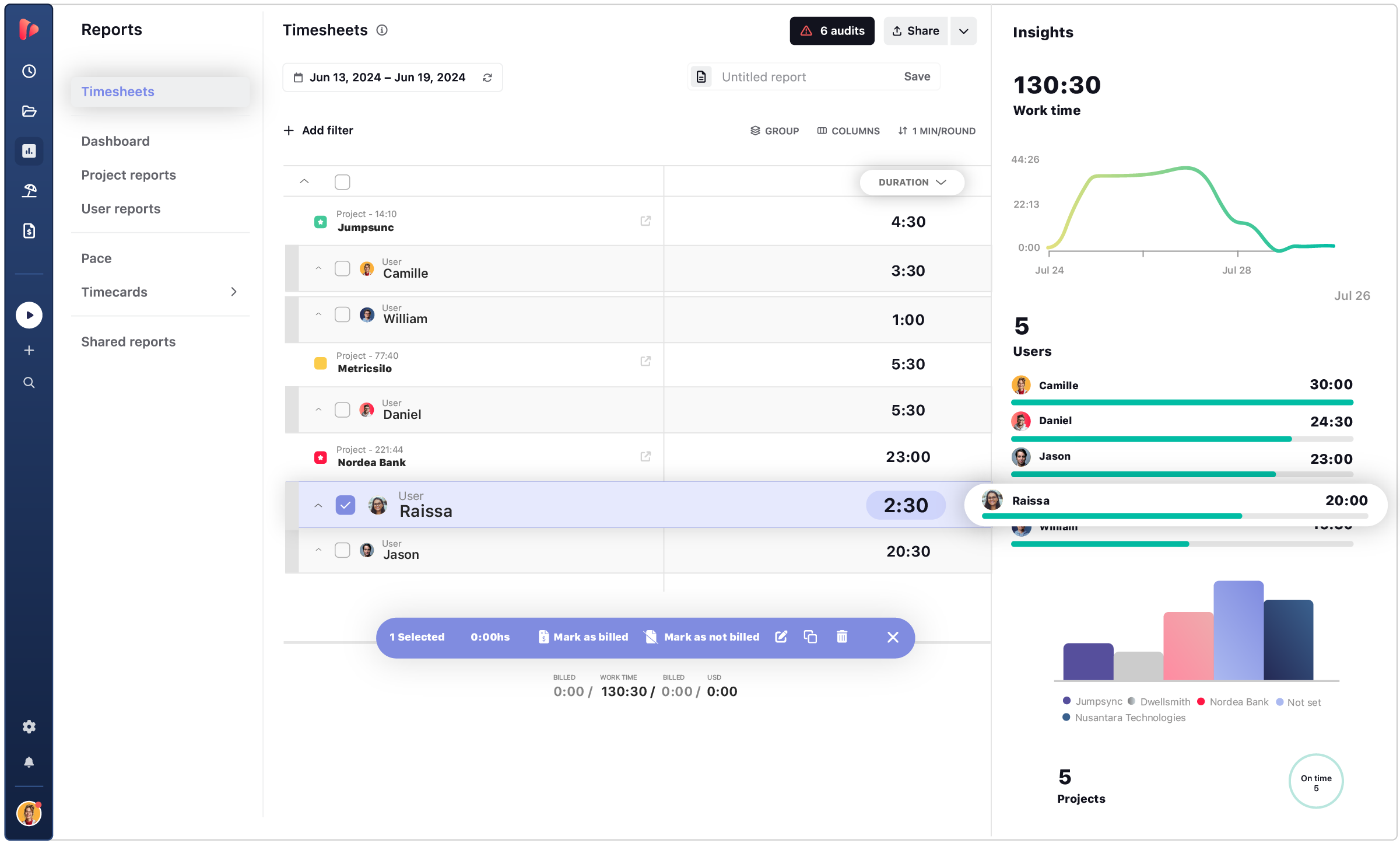Save the Untitled report

point(917,76)
